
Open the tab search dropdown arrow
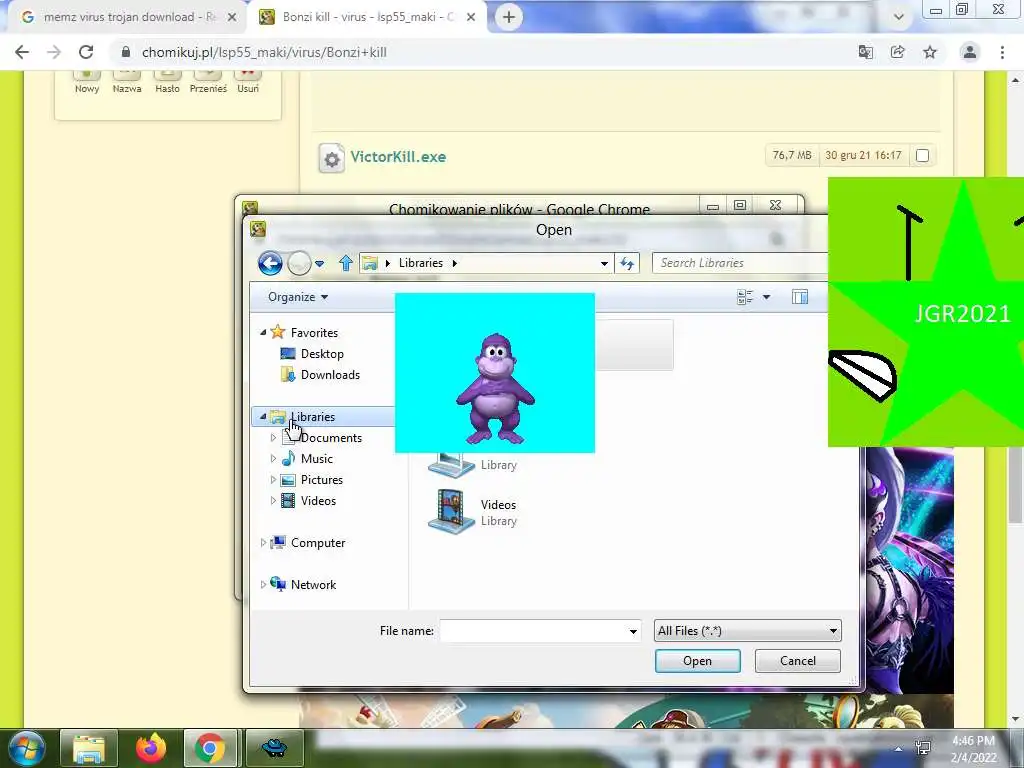(x=899, y=18)
